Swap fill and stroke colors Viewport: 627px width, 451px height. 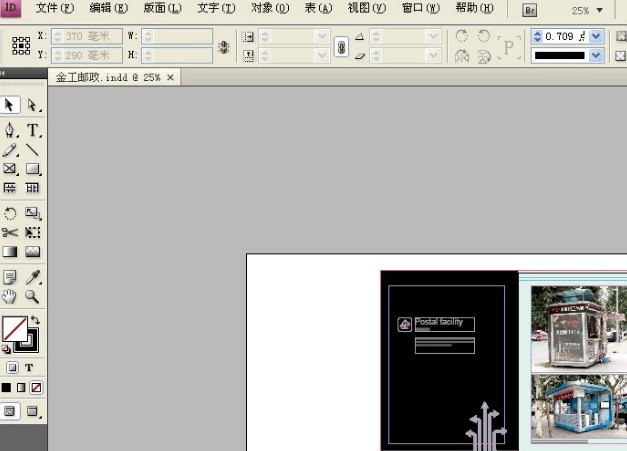coord(35,320)
